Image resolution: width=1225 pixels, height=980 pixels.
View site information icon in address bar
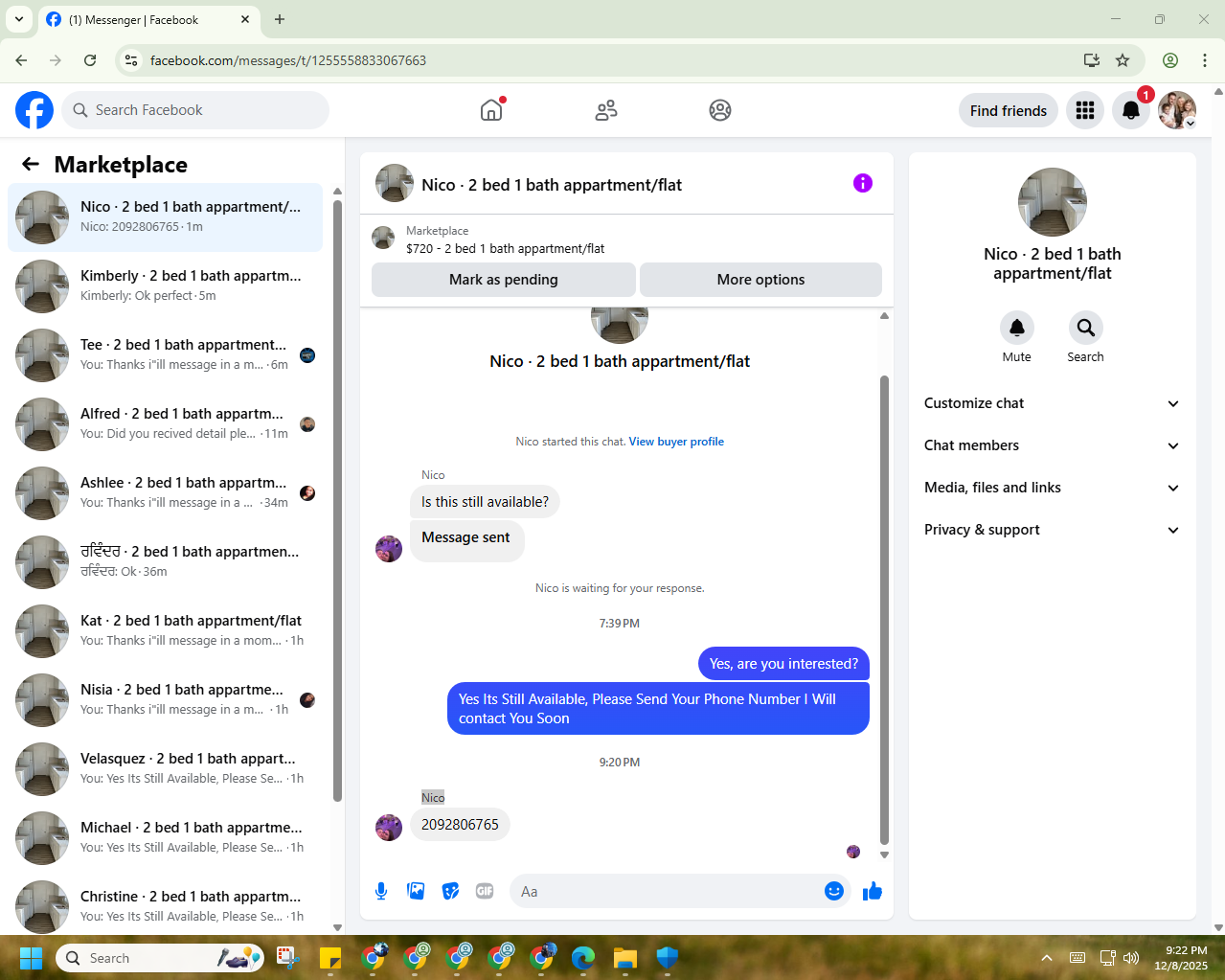click(x=132, y=60)
